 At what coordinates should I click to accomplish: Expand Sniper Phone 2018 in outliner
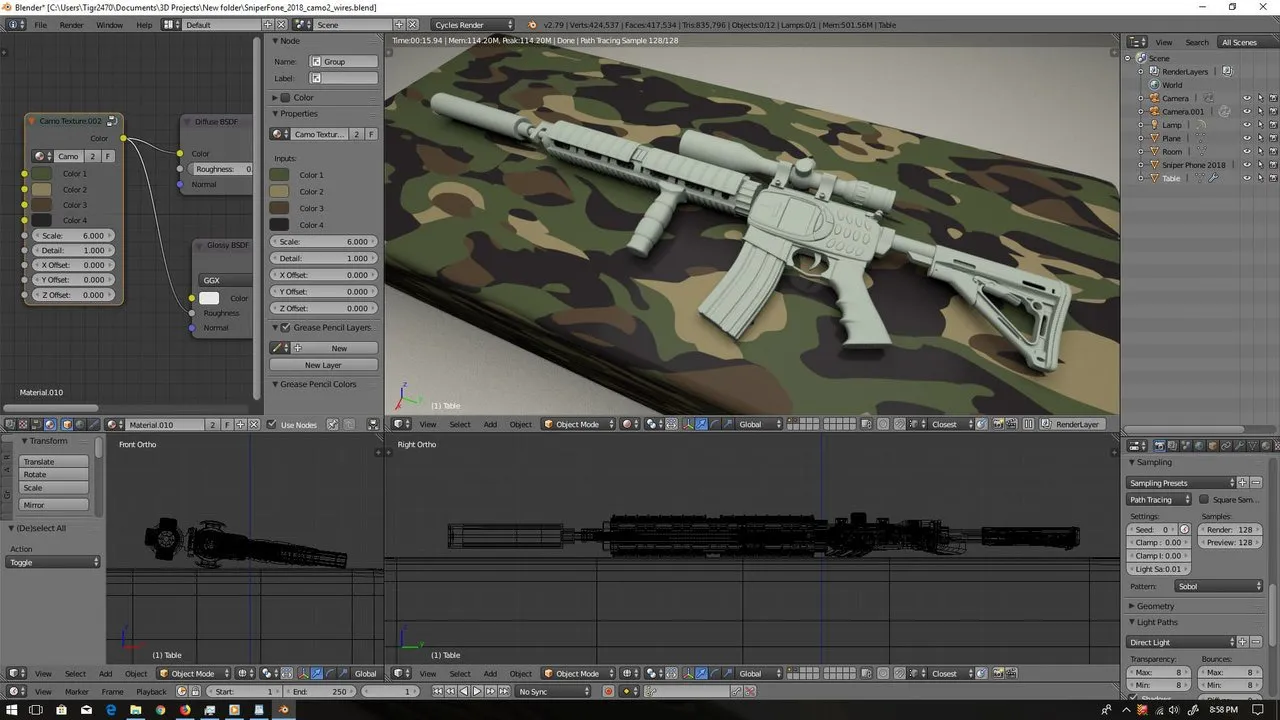[x=1143, y=164]
